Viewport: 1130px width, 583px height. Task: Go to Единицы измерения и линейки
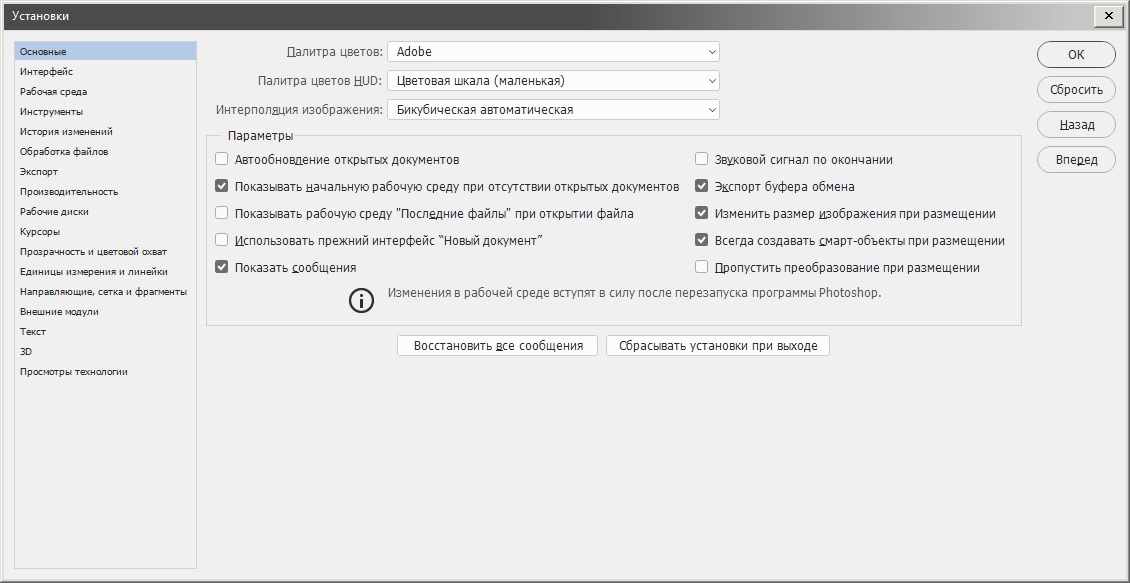pos(94,272)
